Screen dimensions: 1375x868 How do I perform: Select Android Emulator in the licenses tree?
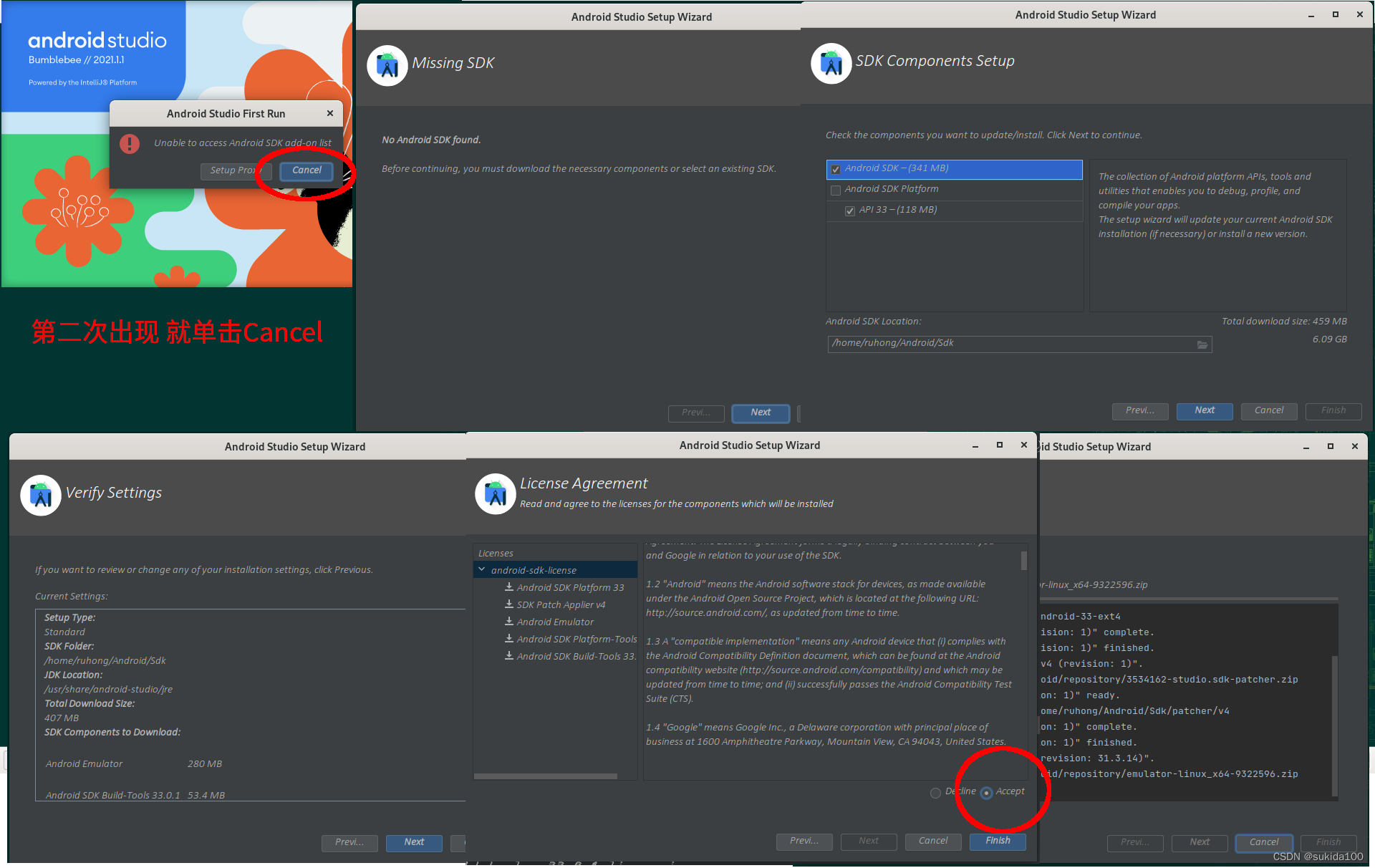click(555, 622)
